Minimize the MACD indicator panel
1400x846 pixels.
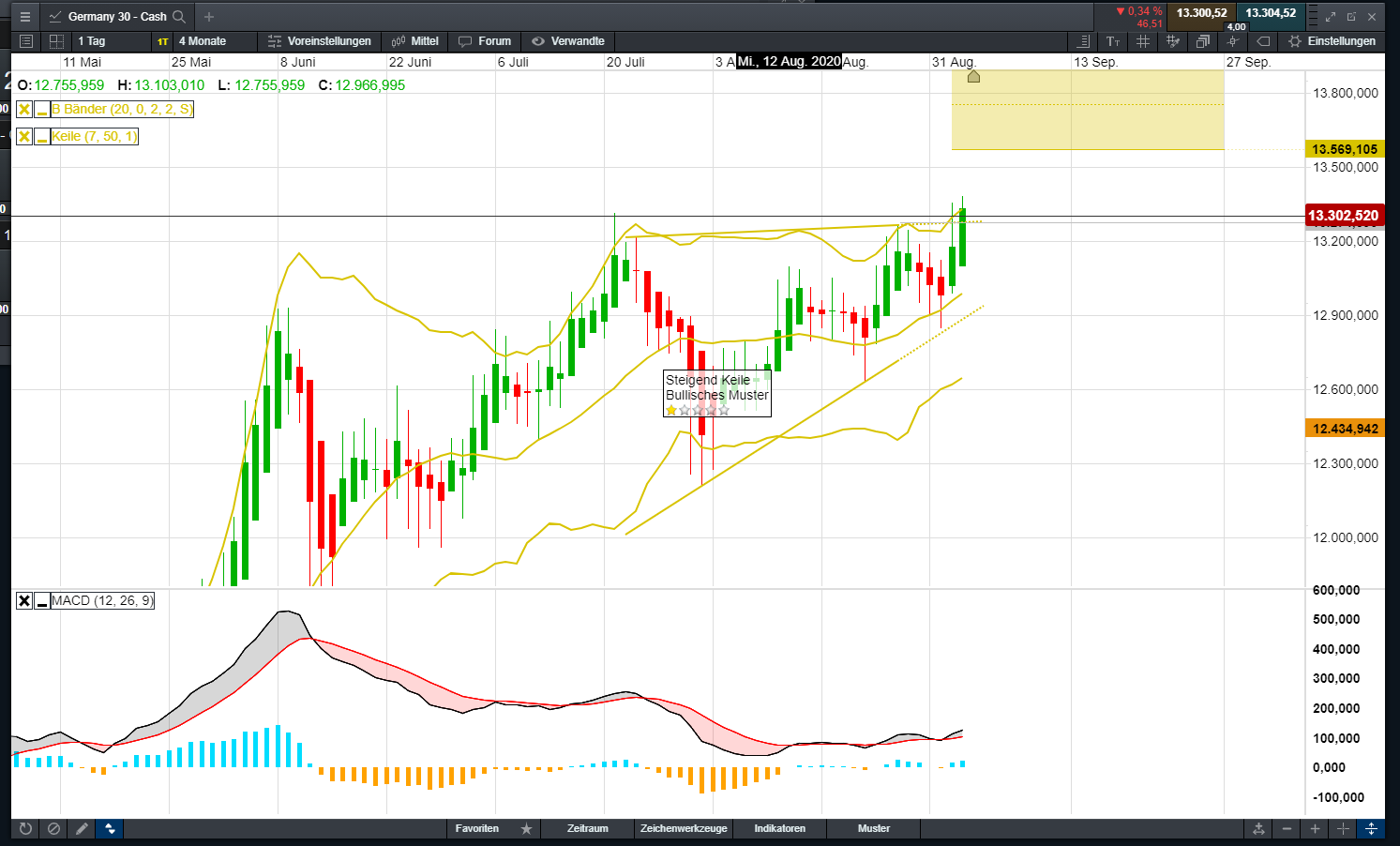pos(42,600)
